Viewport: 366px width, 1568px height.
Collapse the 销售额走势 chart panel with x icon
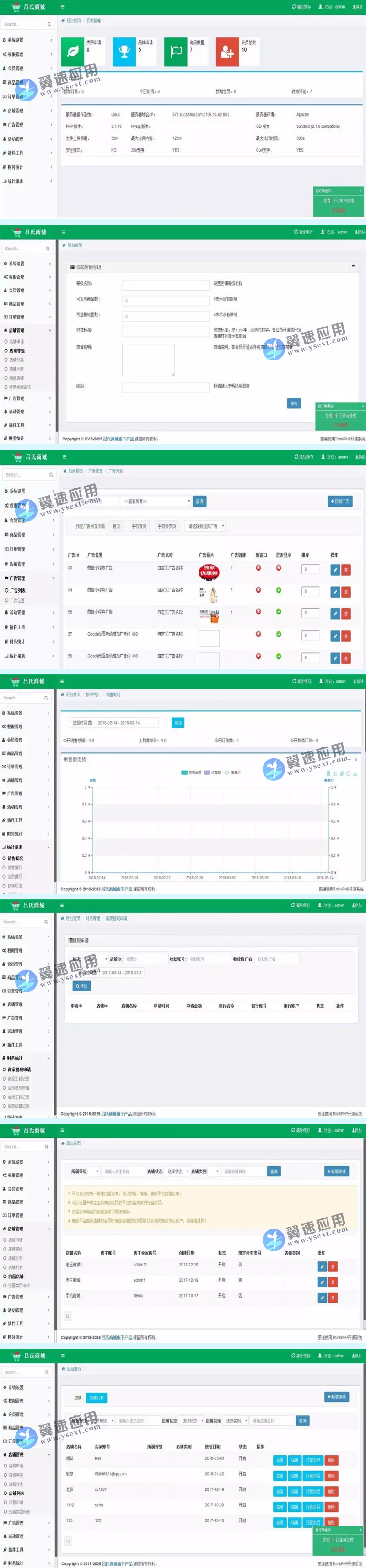click(x=355, y=760)
